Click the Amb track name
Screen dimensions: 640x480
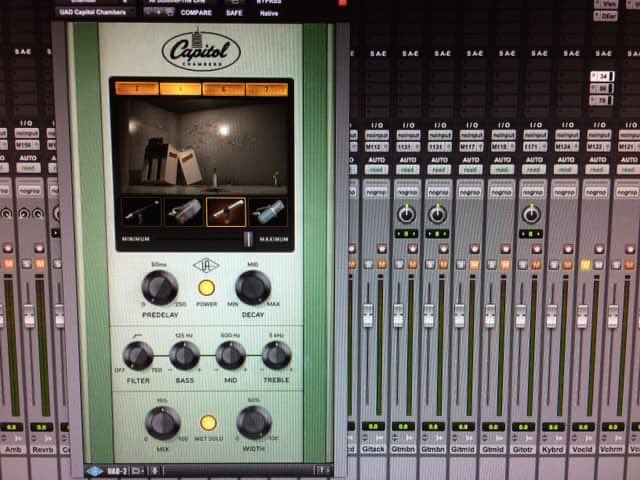tap(13, 449)
